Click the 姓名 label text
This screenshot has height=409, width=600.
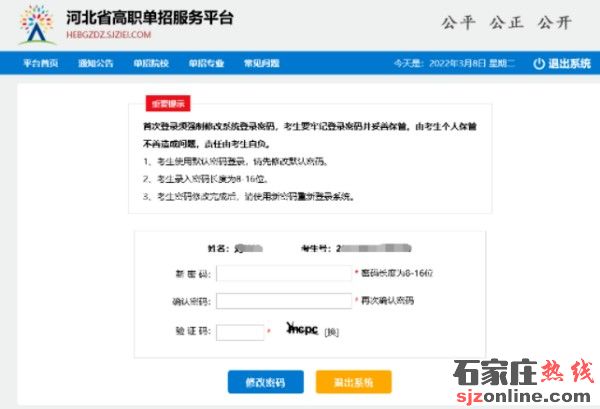218,249
